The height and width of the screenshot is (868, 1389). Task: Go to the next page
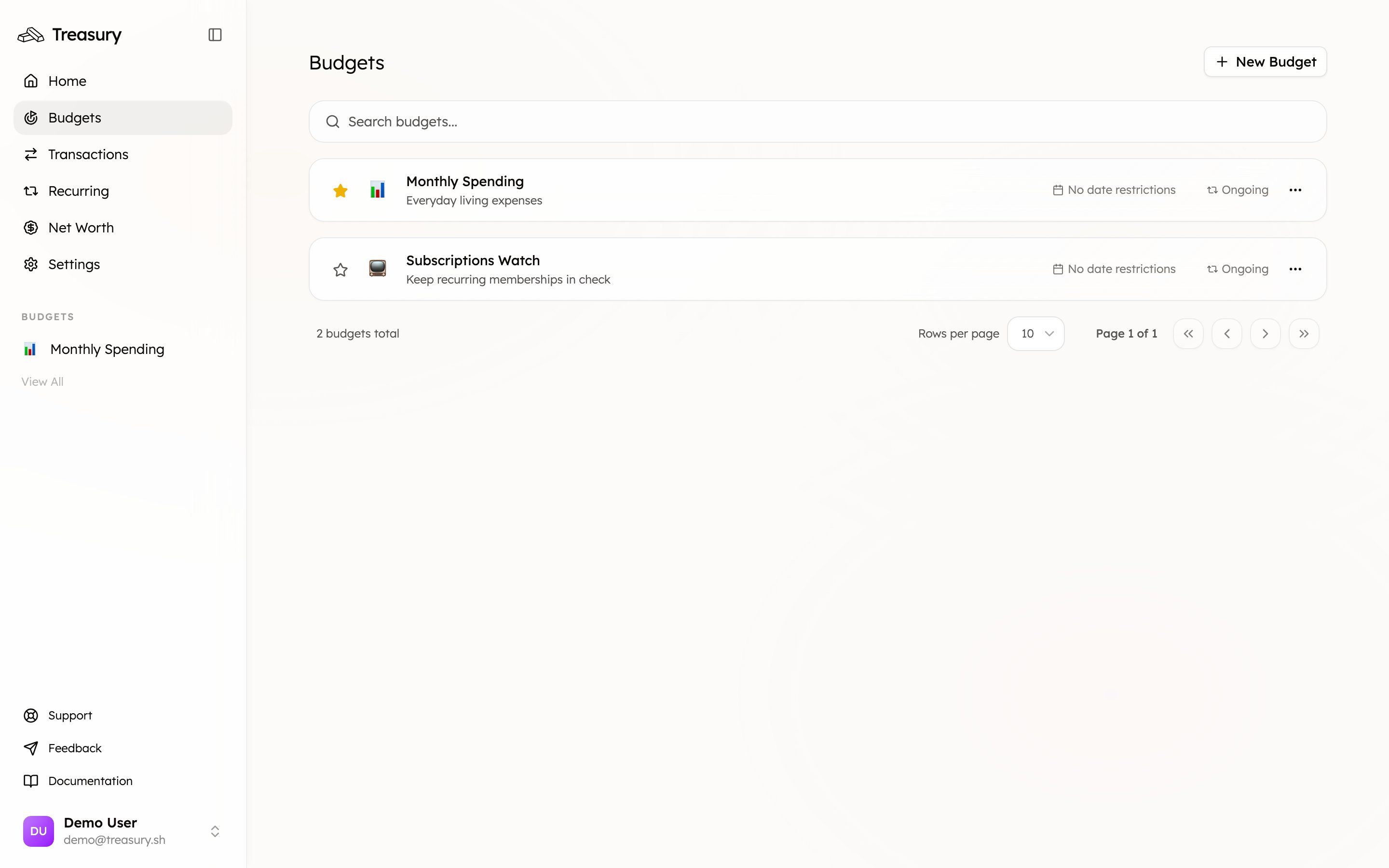pyautogui.click(x=1265, y=334)
